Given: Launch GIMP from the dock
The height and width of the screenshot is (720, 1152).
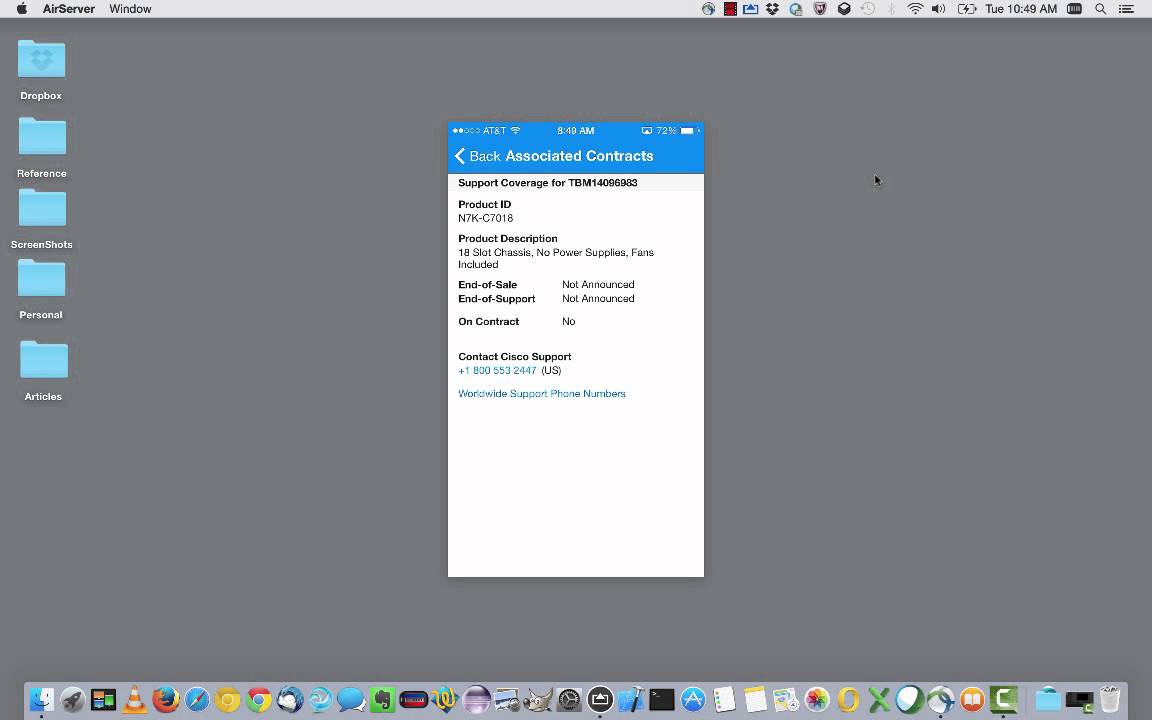Looking at the screenshot, I should (x=538, y=699).
